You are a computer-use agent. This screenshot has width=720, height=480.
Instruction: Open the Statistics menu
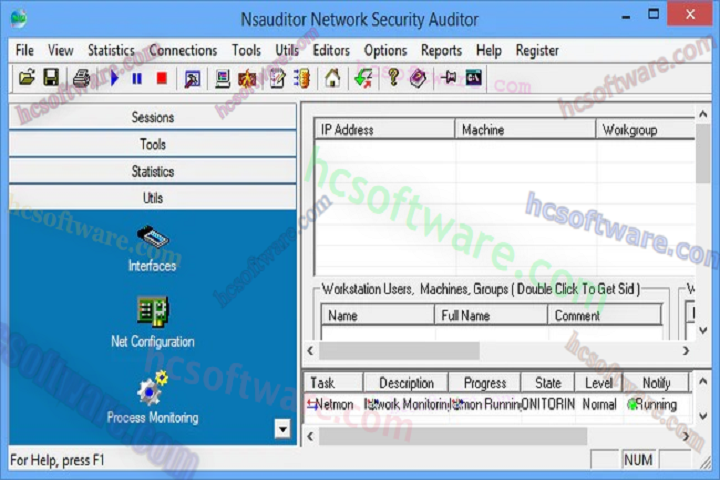(111, 50)
